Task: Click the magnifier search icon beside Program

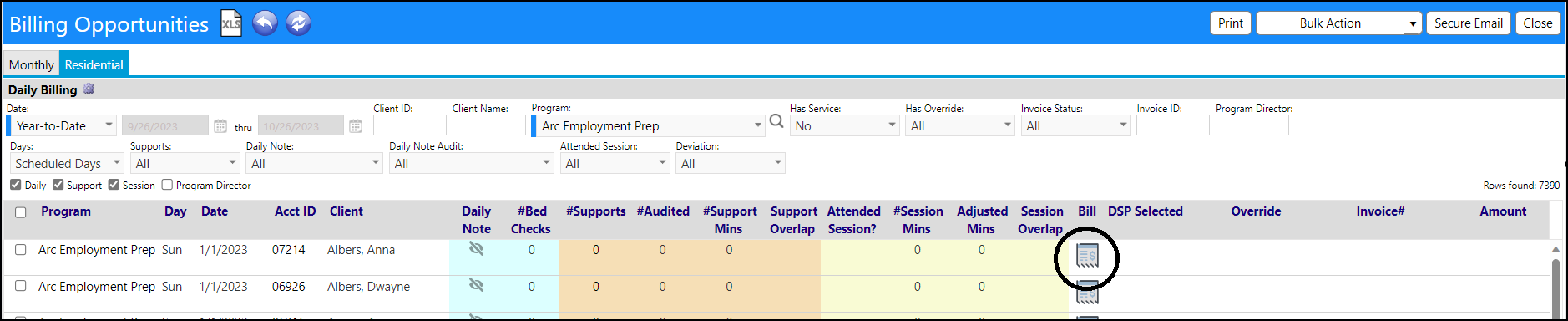Action: [776, 122]
